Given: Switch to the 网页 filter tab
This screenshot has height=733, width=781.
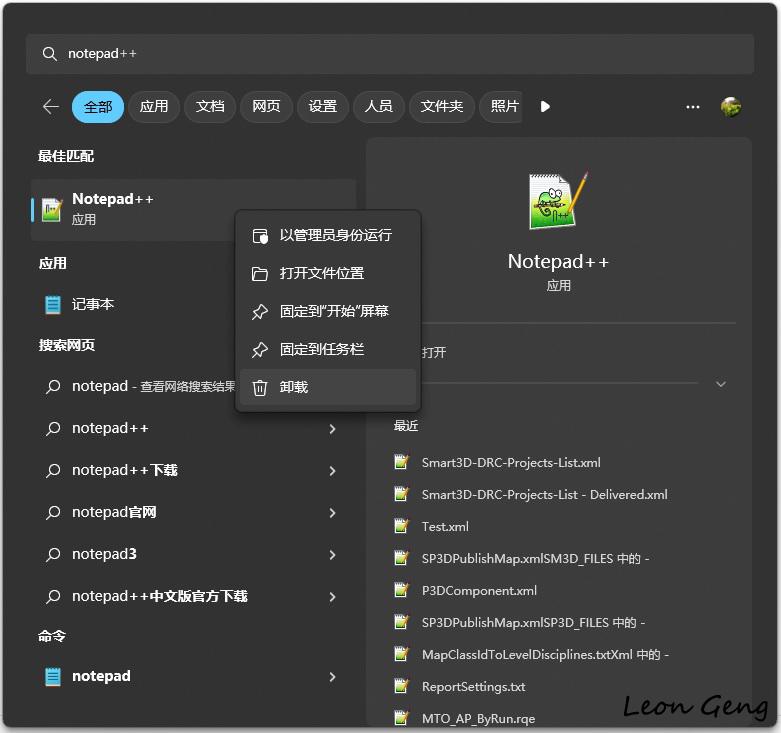Looking at the screenshot, I should coord(266,107).
